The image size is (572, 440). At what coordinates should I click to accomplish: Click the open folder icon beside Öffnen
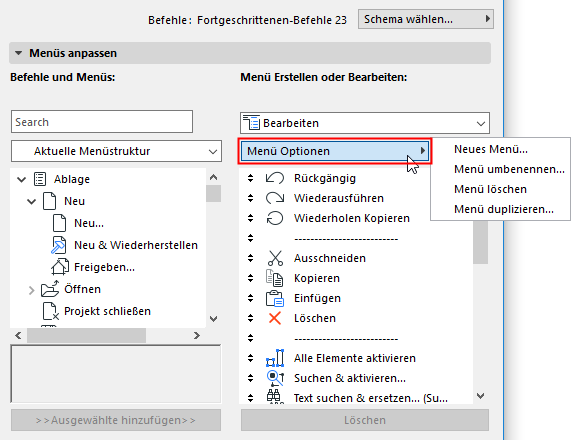50,289
